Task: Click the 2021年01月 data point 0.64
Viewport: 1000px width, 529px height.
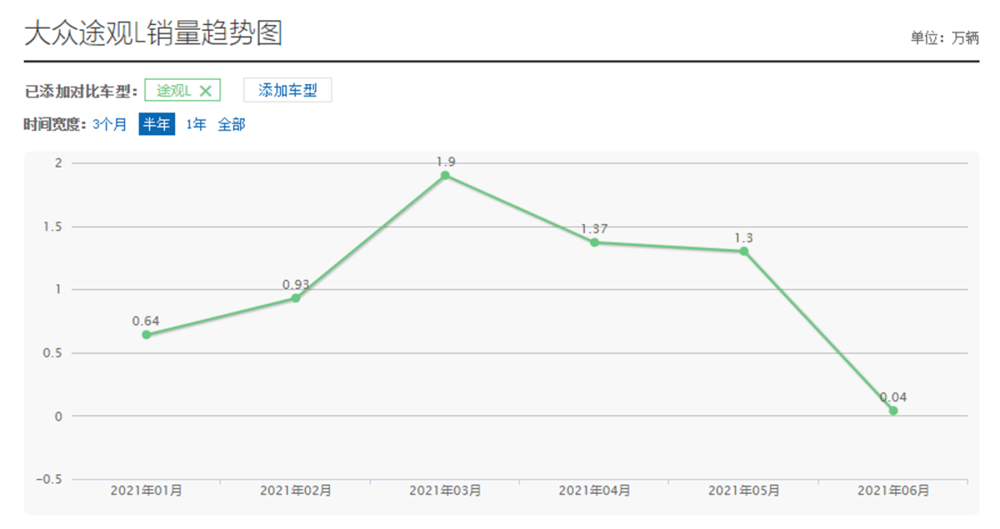Action: pyautogui.click(x=147, y=334)
